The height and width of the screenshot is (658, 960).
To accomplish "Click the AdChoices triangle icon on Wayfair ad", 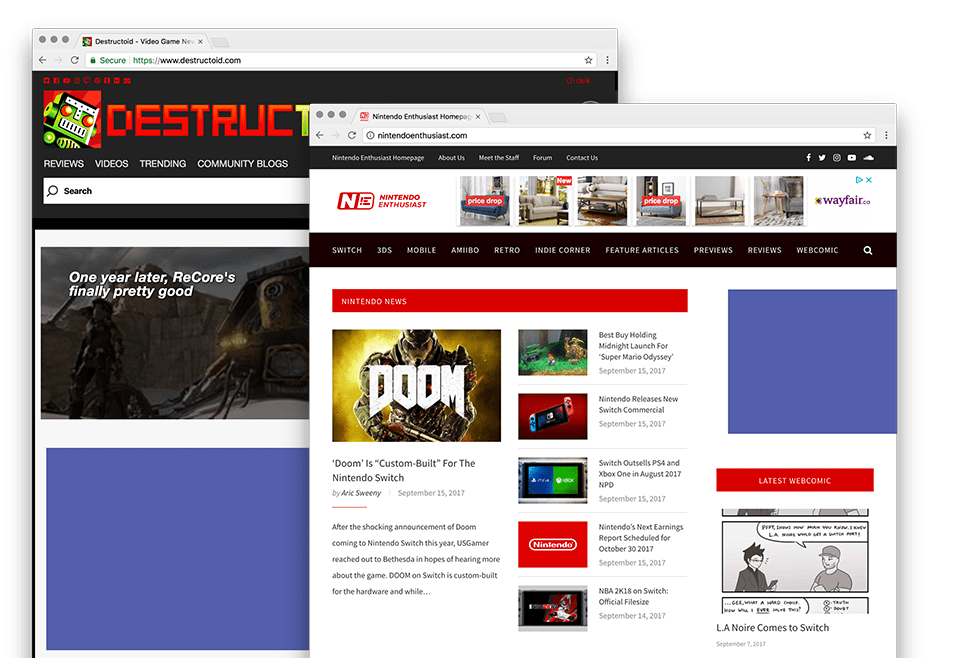I will (859, 180).
